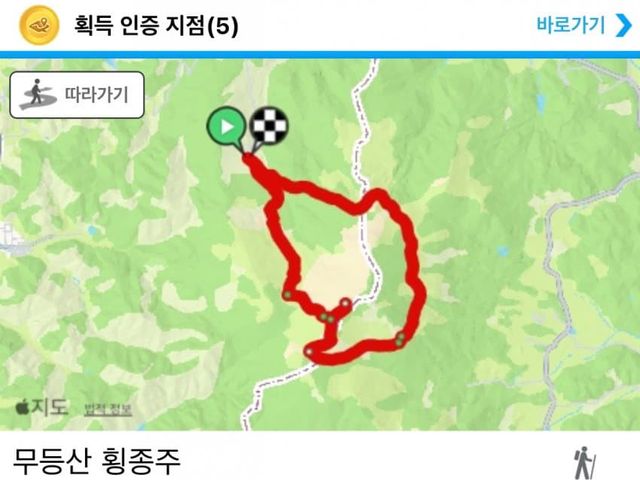
Task: Tap the southeast green waypoint dots on route
Action: [x=400, y=339]
